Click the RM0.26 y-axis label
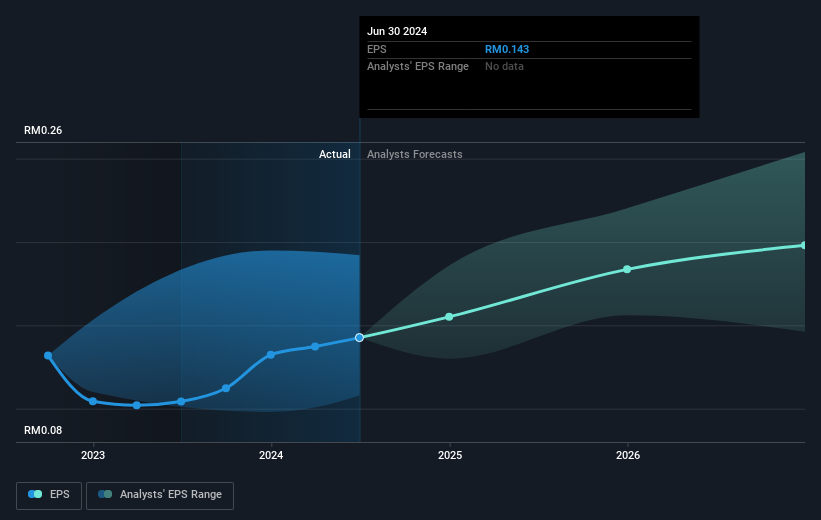 pyautogui.click(x=43, y=130)
